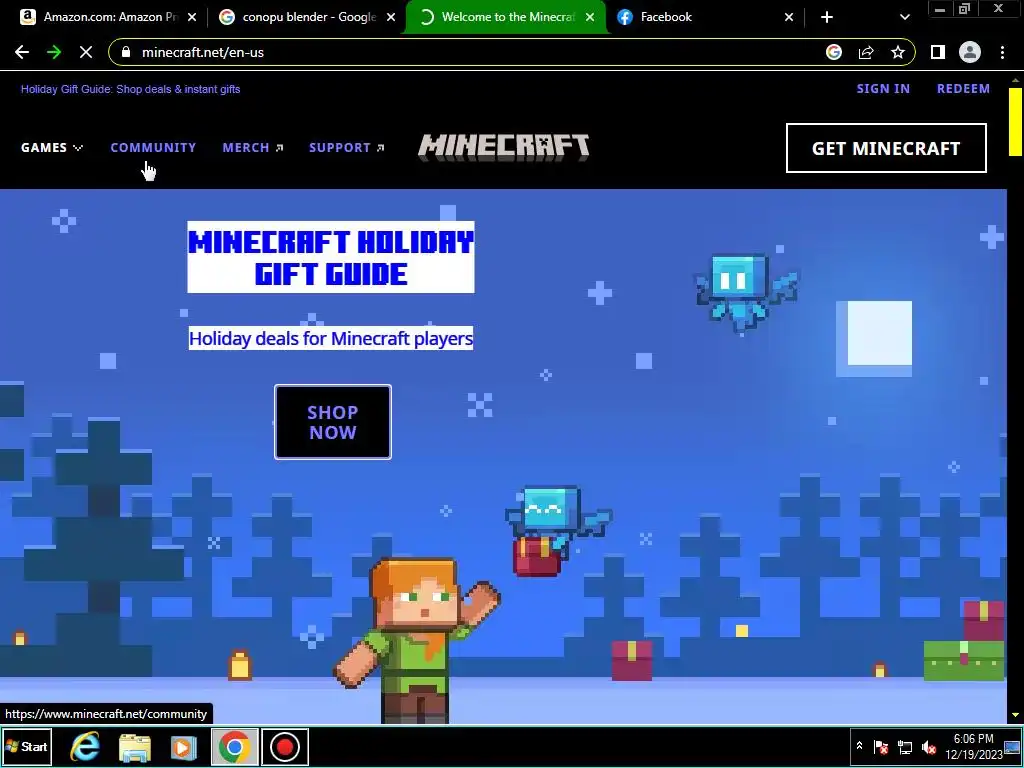Click the Minecraft logo
Viewport: 1024px width, 768px height.
pos(504,147)
